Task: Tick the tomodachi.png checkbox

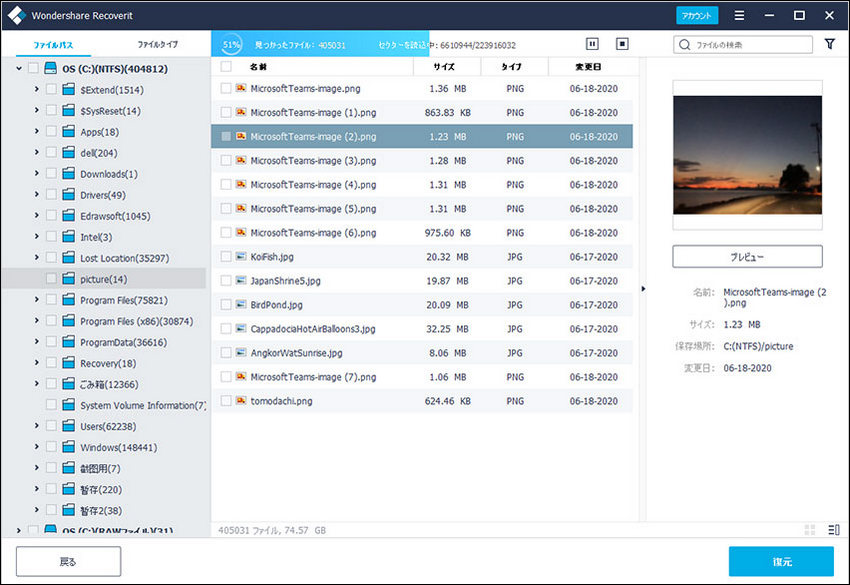Action: coord(226,401)
